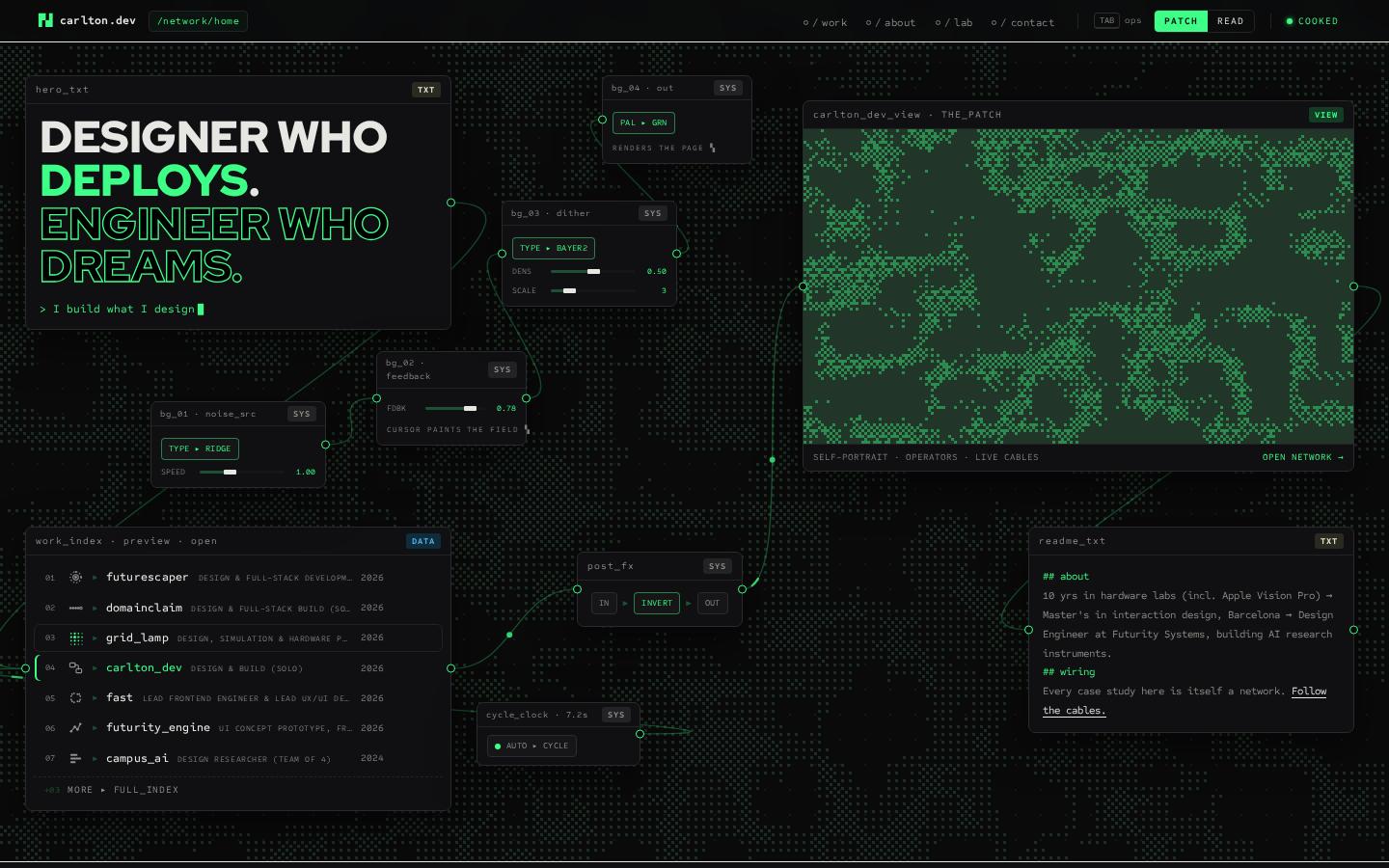This screenshot has height=868, width=1389.
Task: Click the /network/home path badge
Action: click(x=199, y=21)
